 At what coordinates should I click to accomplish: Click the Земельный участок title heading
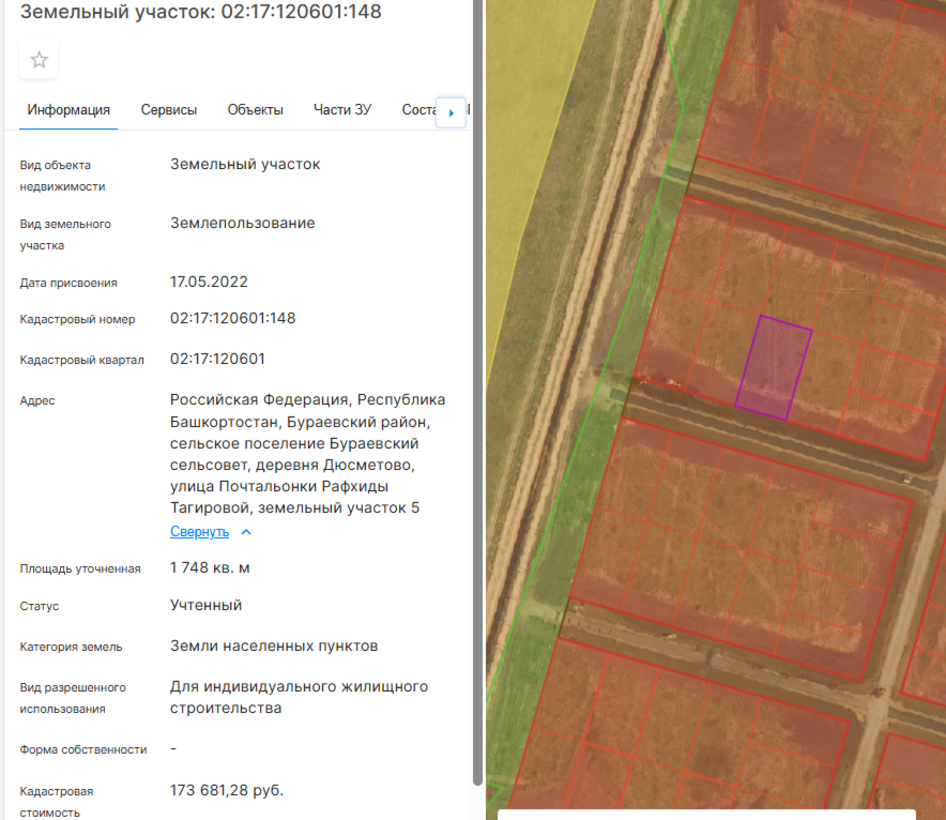click(x=200, y=13)
